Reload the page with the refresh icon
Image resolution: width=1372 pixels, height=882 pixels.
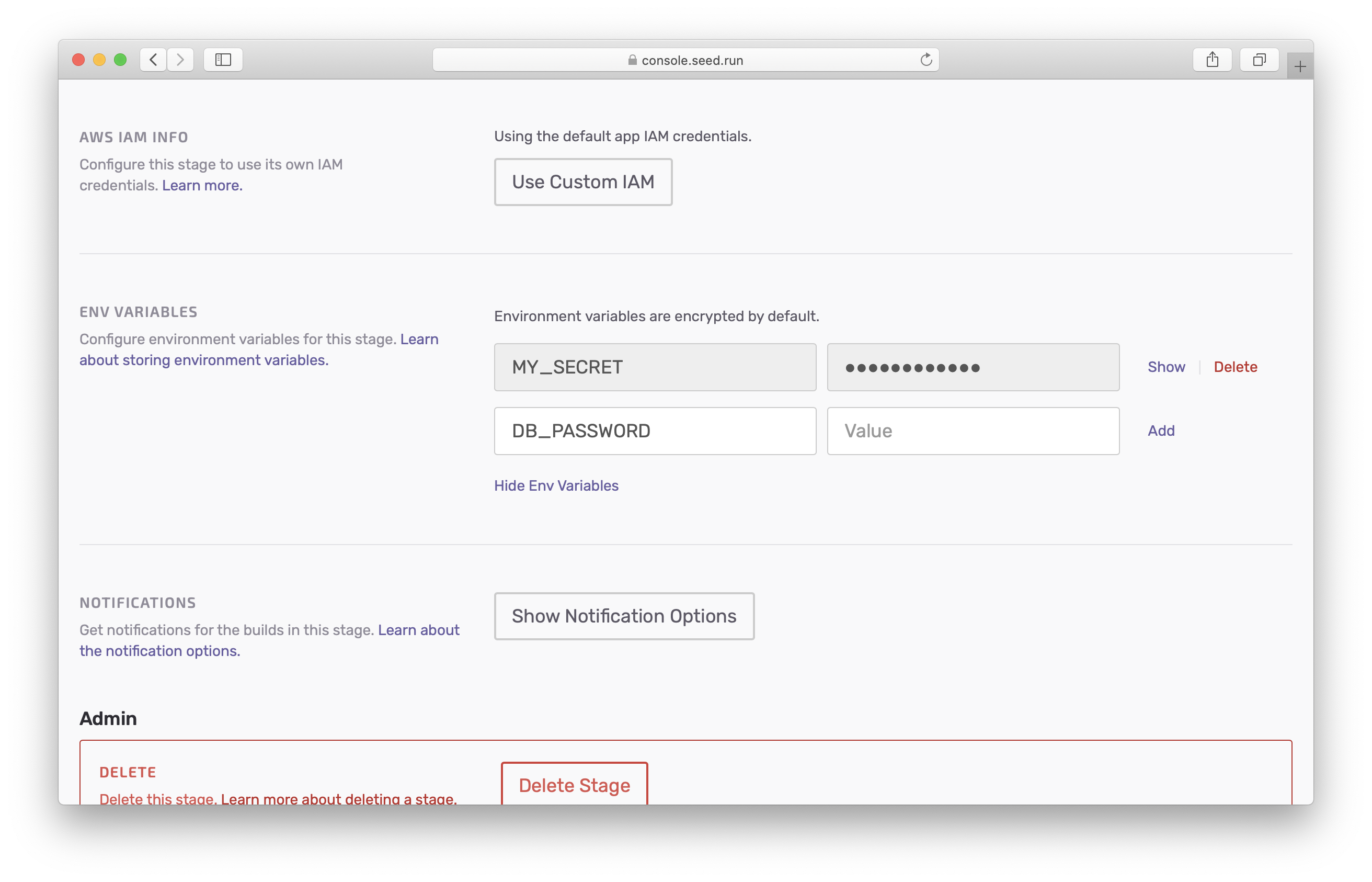click(x=925, y=60)
